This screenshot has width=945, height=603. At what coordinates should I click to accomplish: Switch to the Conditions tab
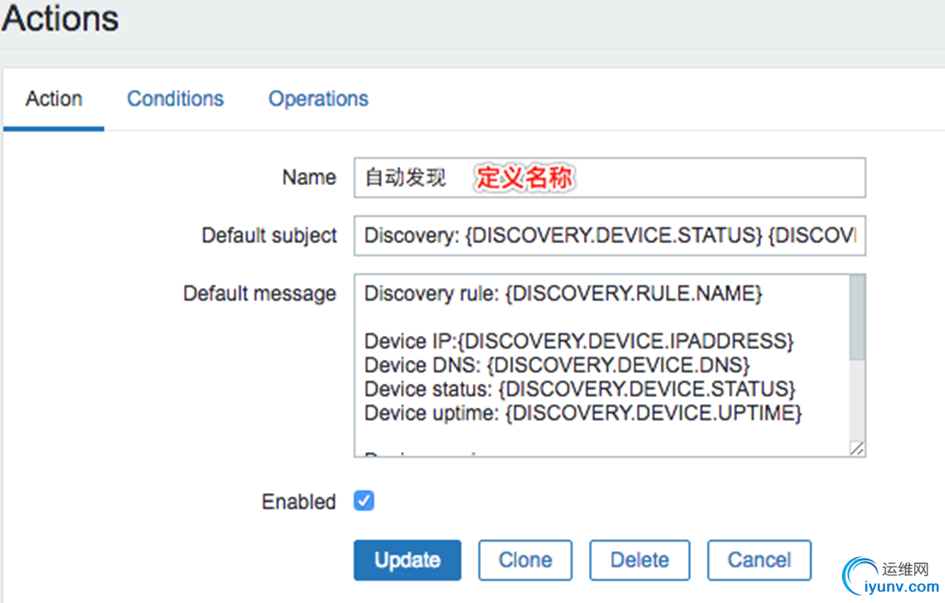click(x=175, y=99)
